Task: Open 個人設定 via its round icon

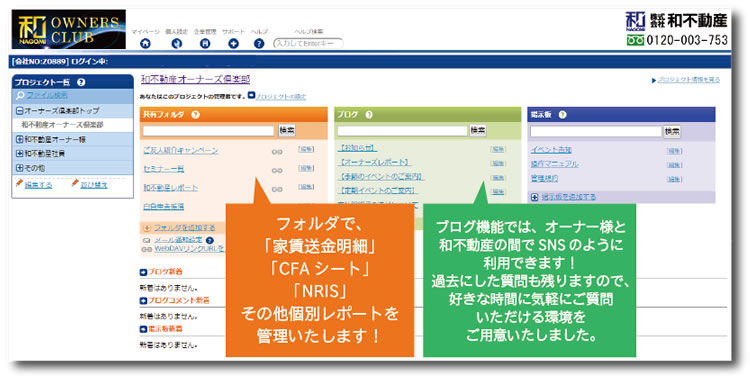Action: [x=177, y=44]
